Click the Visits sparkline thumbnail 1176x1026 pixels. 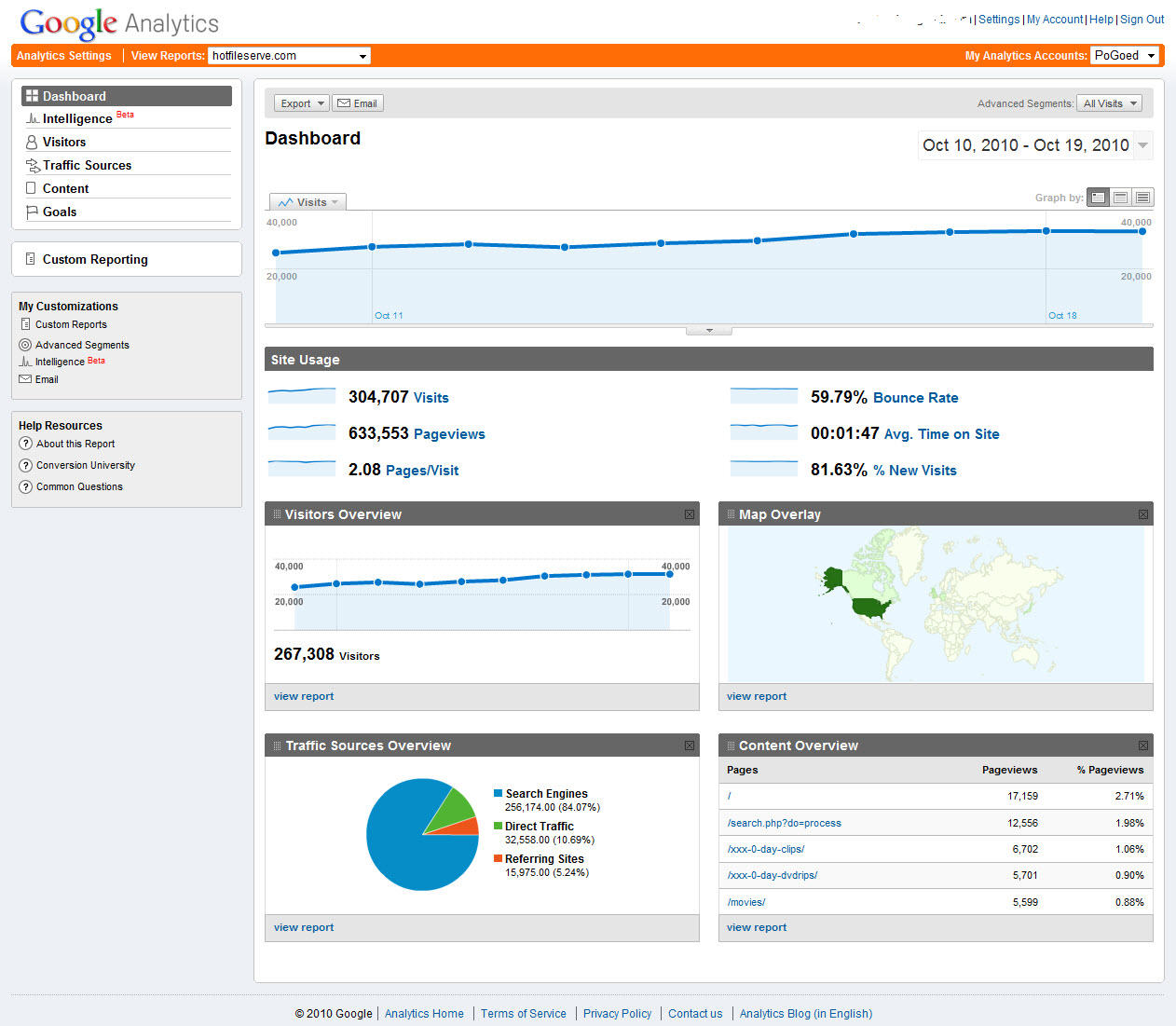pyautogui.click(x=302, y=396)
